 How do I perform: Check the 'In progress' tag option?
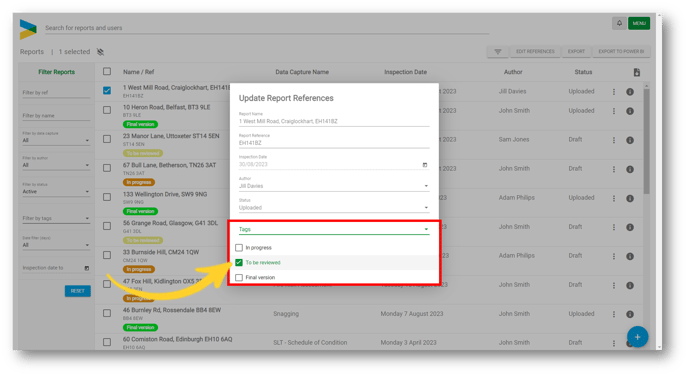click(239, 248)
